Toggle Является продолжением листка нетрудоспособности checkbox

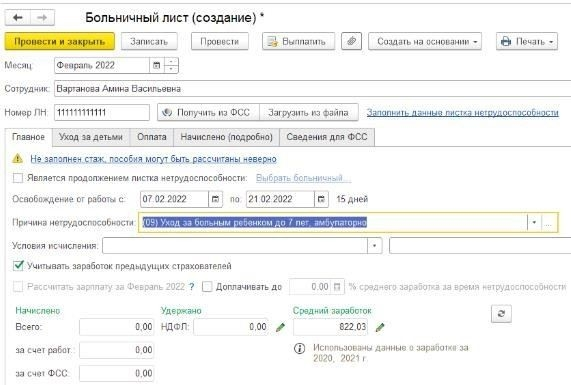tap(17, 178)
